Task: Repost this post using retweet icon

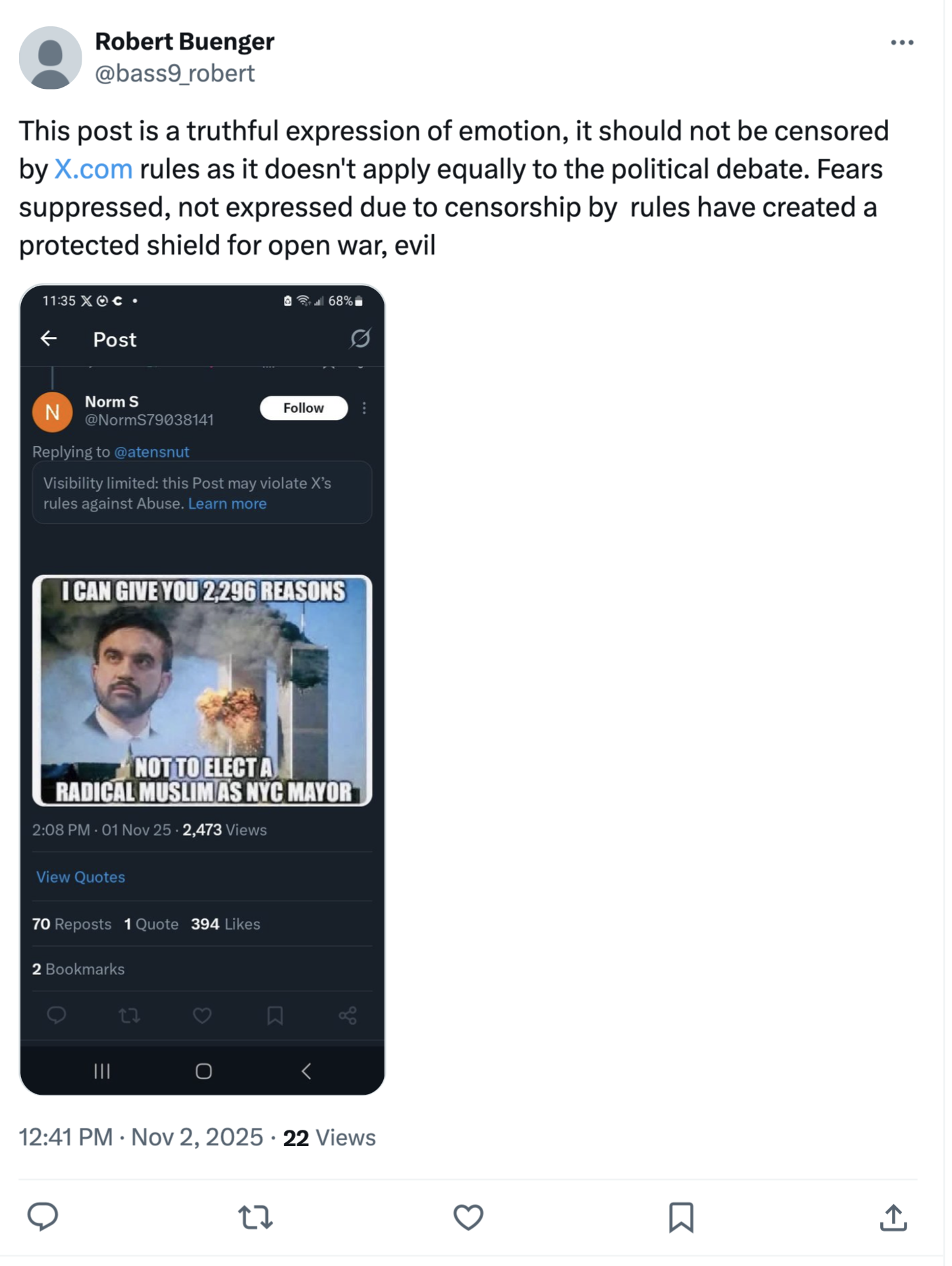Action: point(255,1217)
